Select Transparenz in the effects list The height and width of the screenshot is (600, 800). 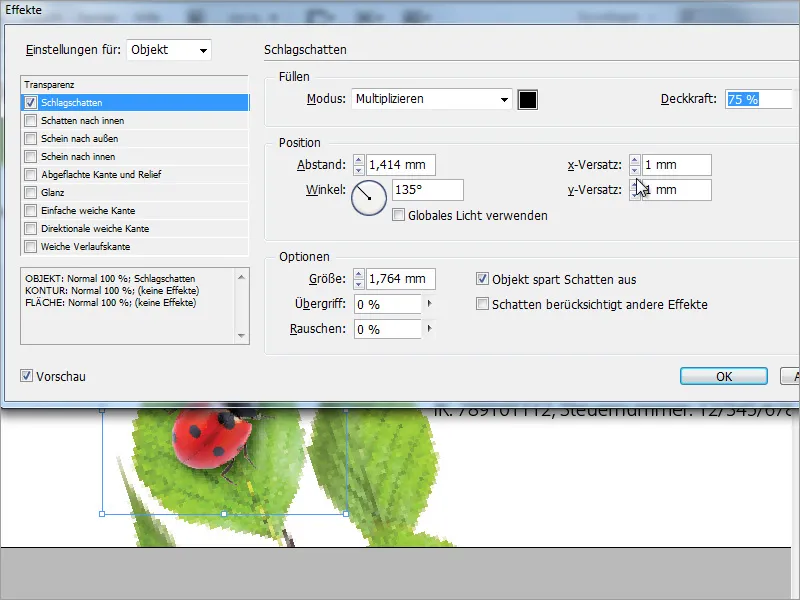tap(49, 85)
